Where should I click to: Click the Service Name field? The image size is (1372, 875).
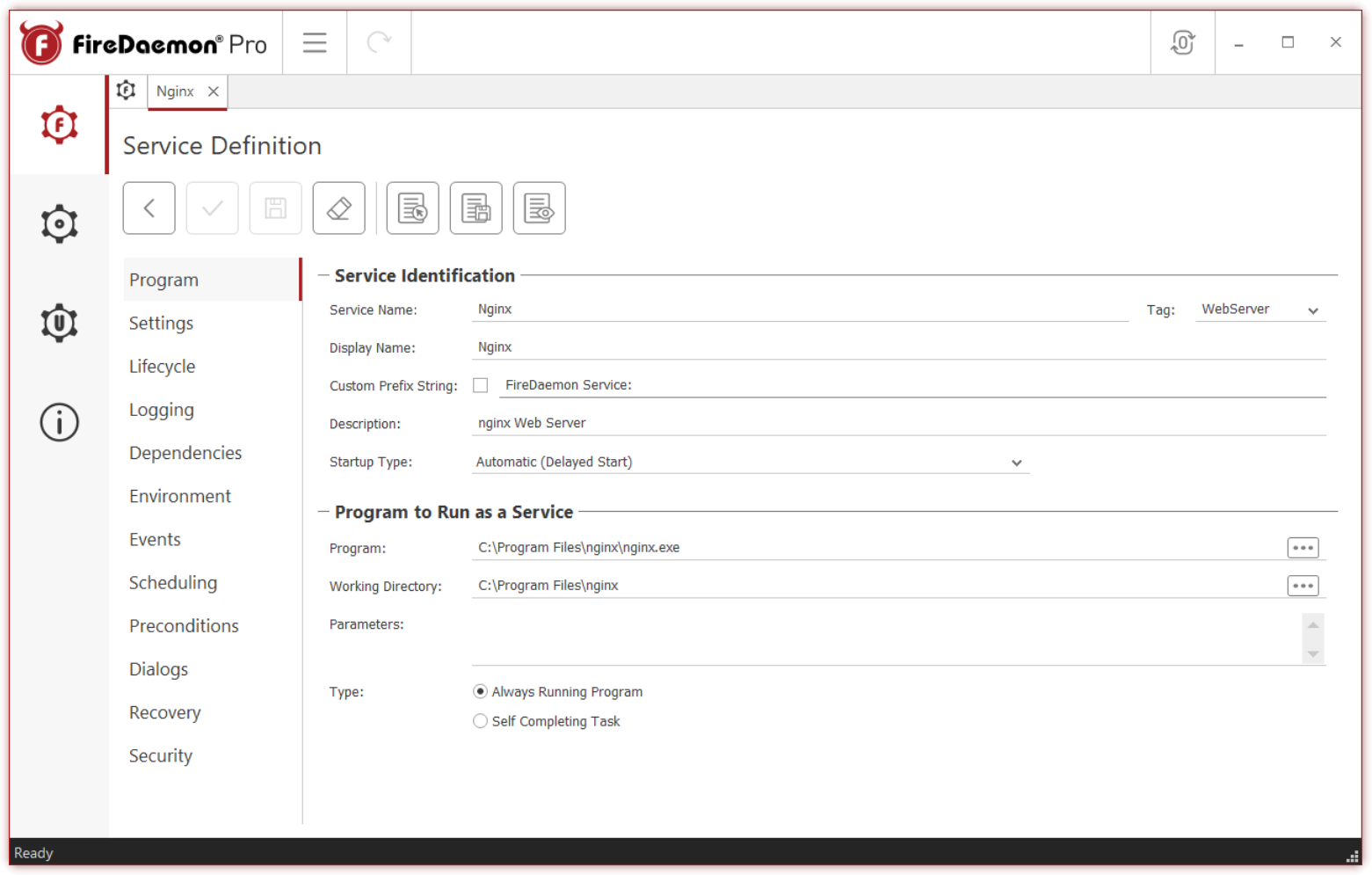point(800,310)
